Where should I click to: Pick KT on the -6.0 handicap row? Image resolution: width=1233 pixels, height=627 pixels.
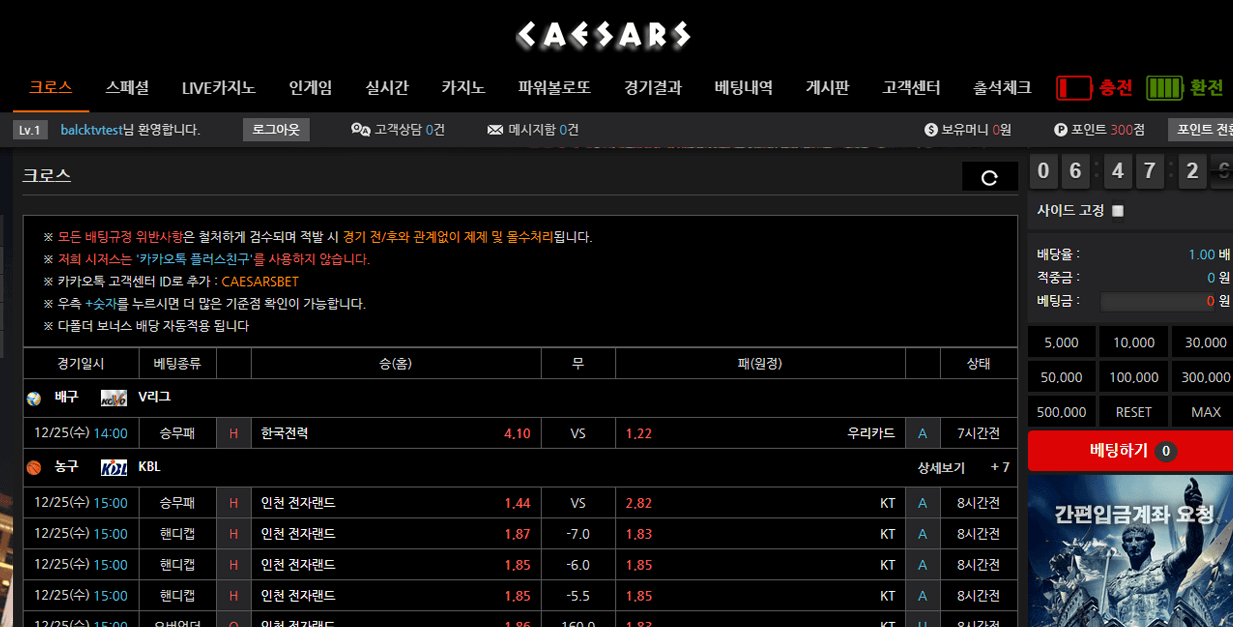tap(760, 565)
